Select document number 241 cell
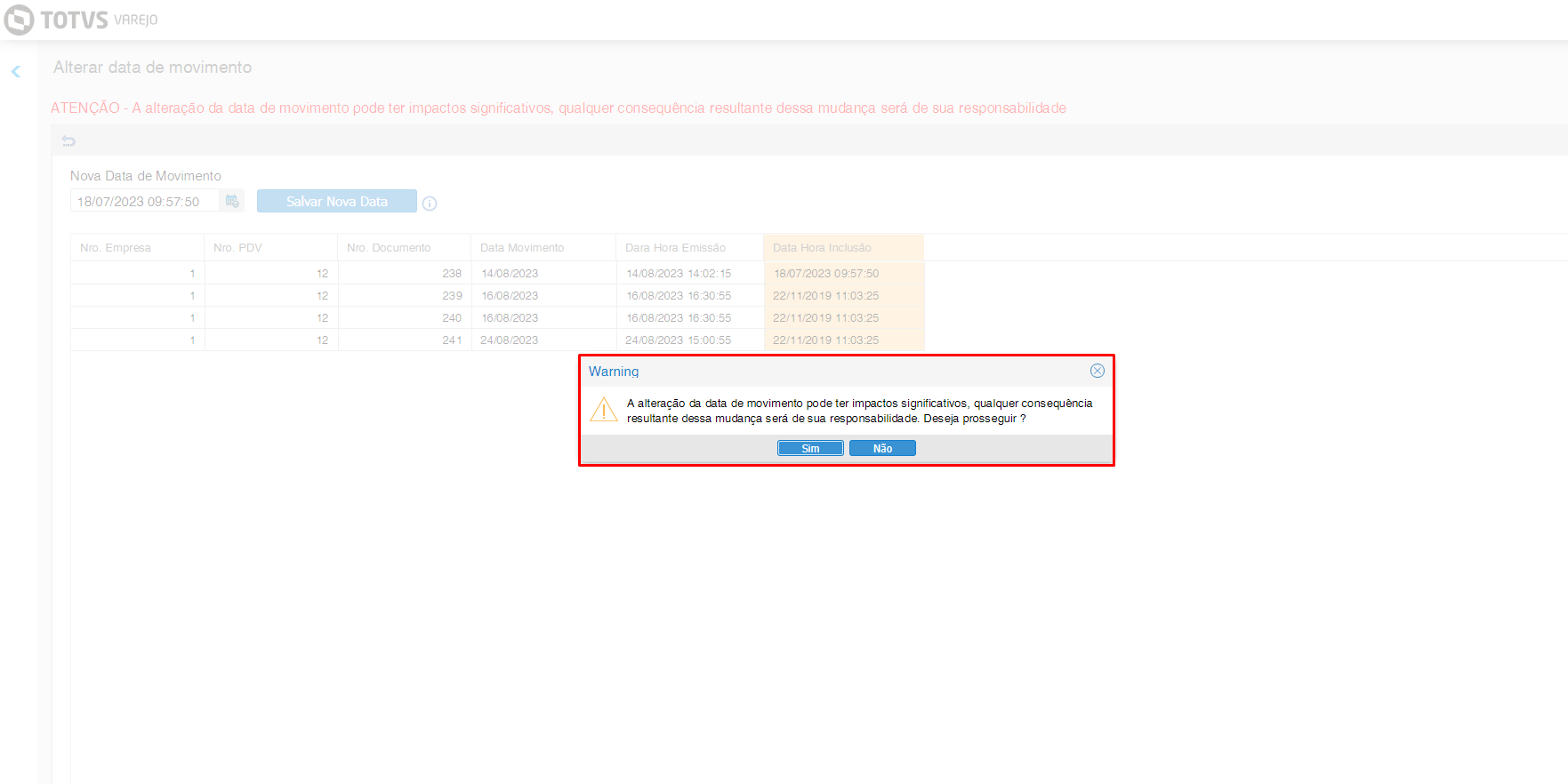Image resolution: width=1568 pixels, height=784 pixels. click(405, 340)
